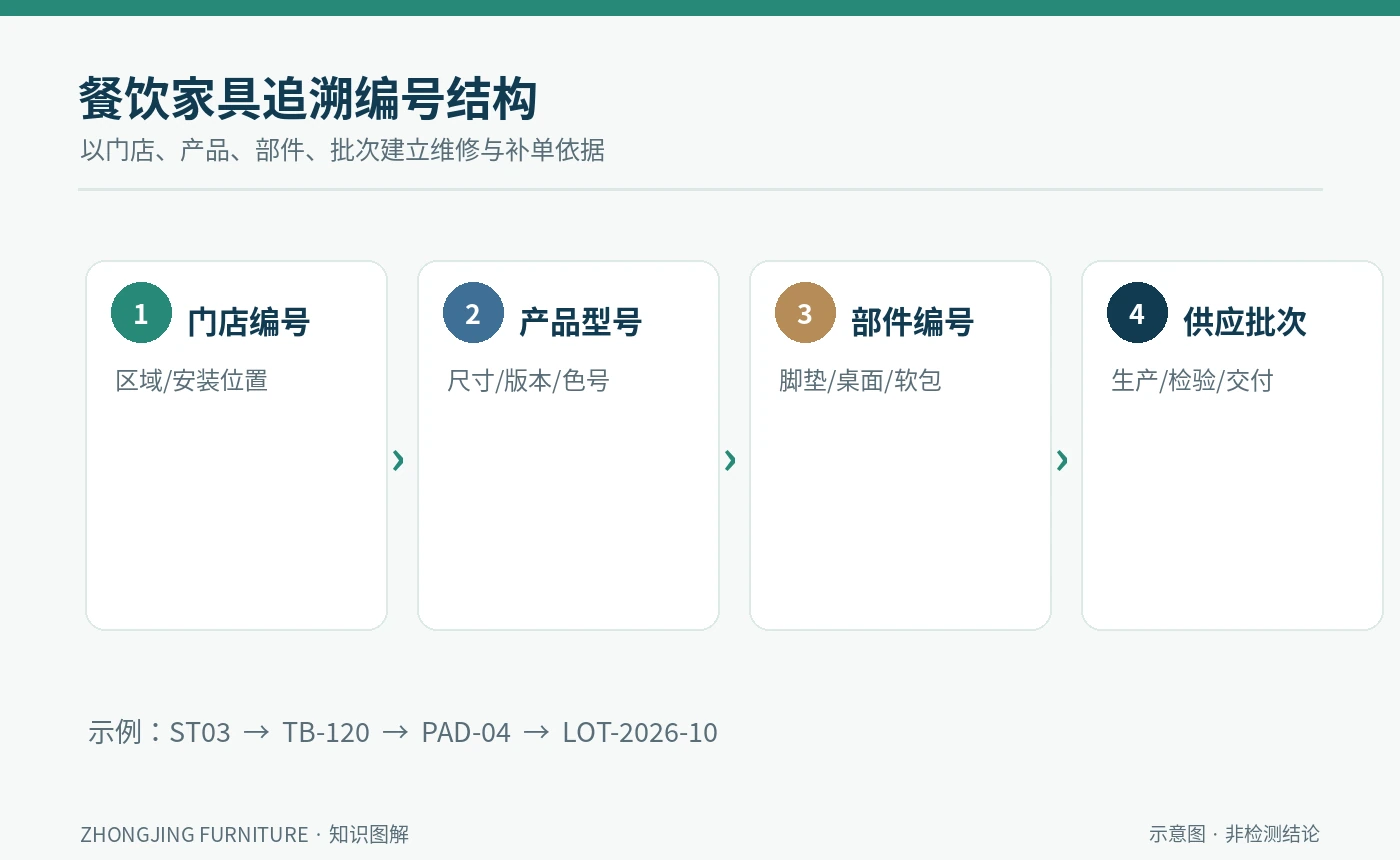Click the tan number 3 circle badge
Screen dimensions: 1400x860
click(x=805, y=313)
